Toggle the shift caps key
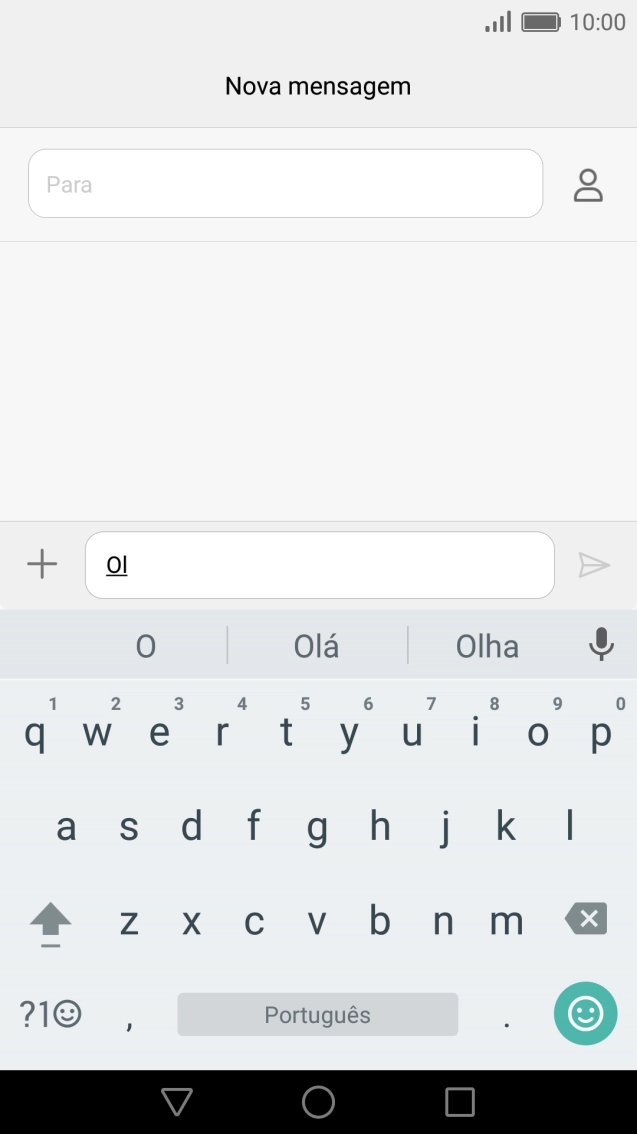637x1134 pixels. point(50,922)
